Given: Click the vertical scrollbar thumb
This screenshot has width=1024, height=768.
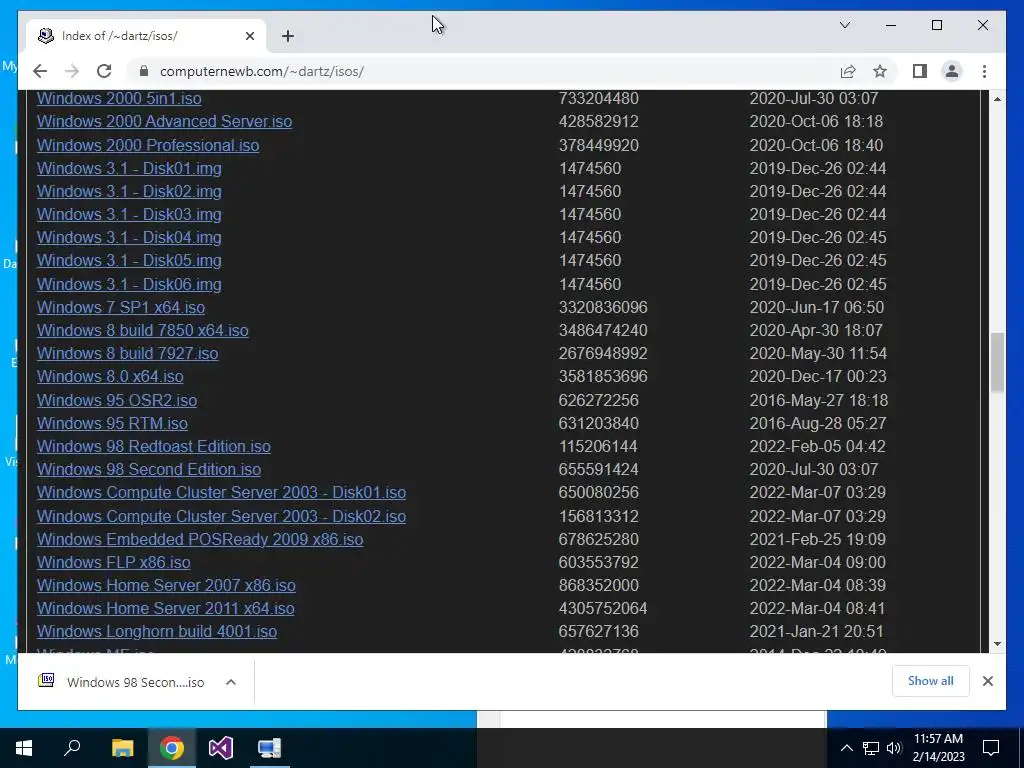Looking at the screenshot, I should (x=997, y=362).
